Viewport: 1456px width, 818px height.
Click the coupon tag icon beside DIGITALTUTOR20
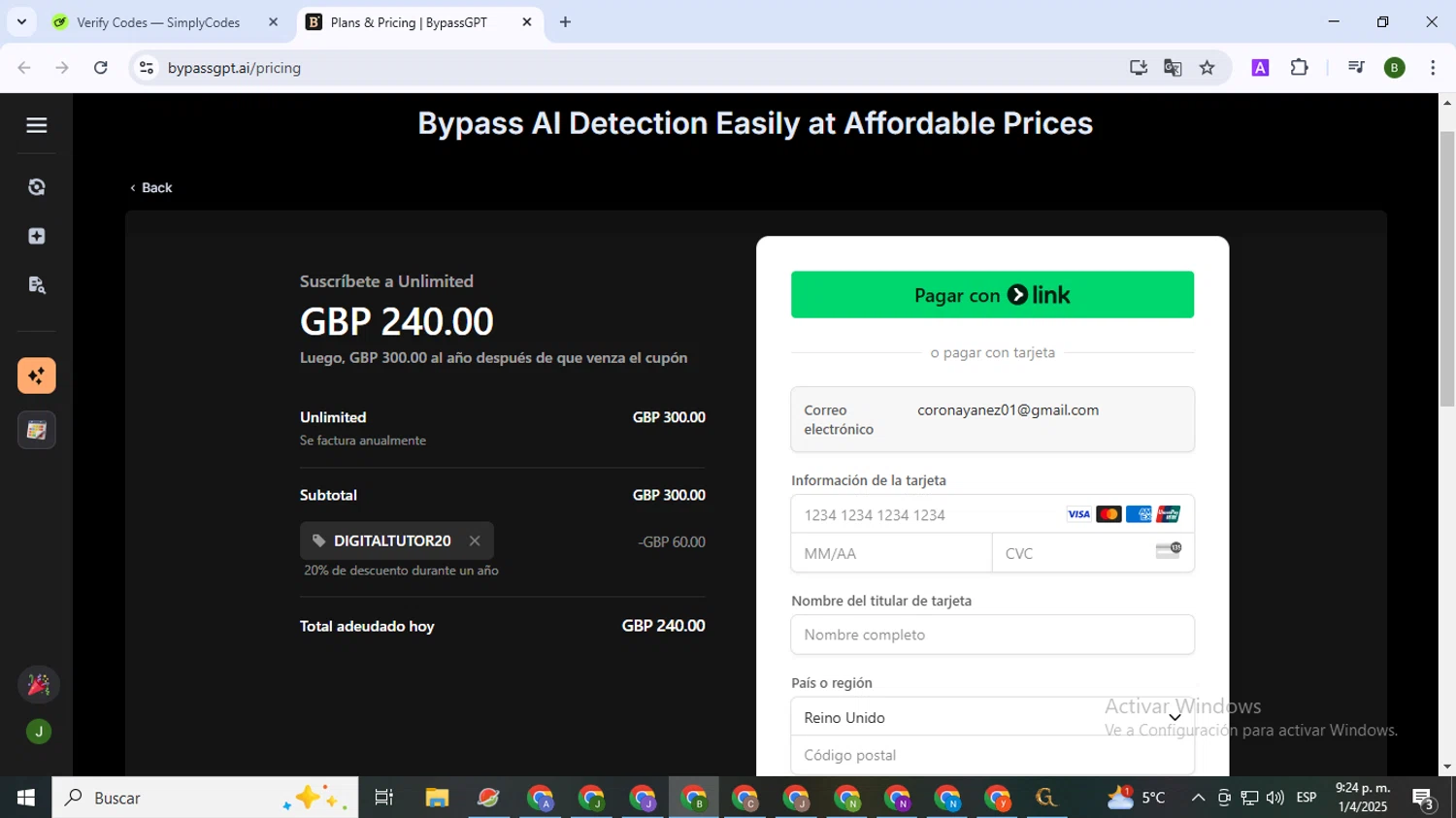point(318,540)
